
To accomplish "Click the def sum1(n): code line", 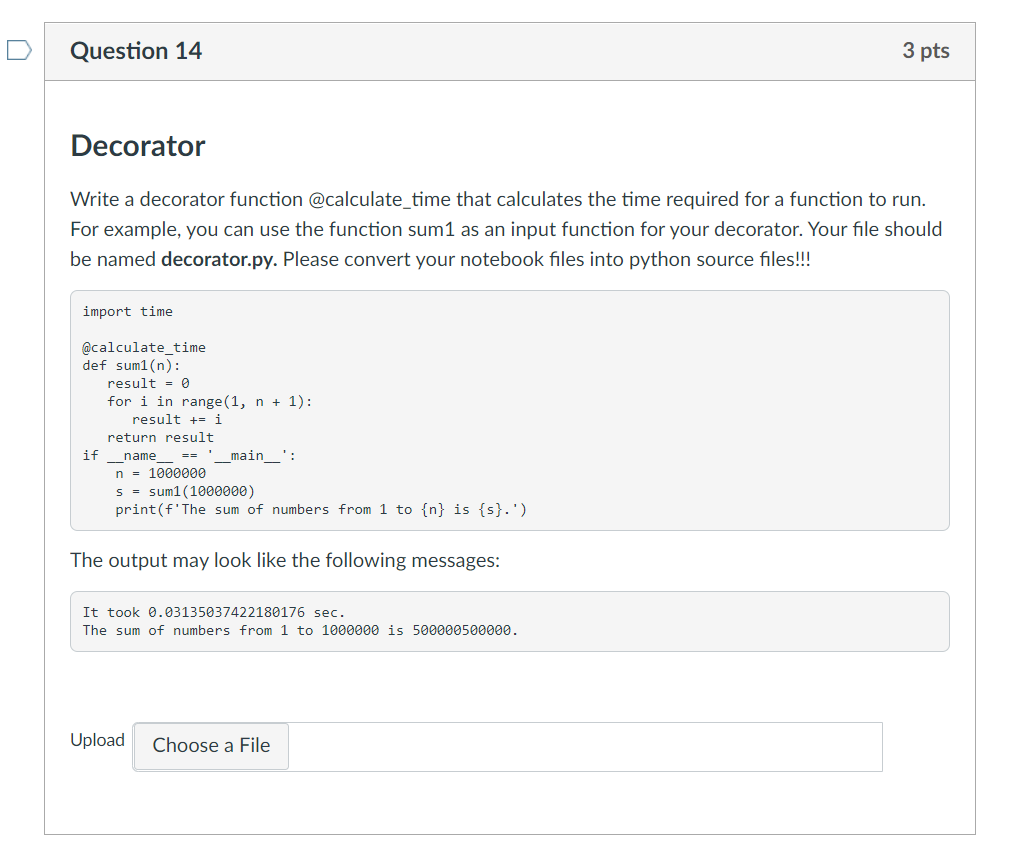I will coord(131,365).
